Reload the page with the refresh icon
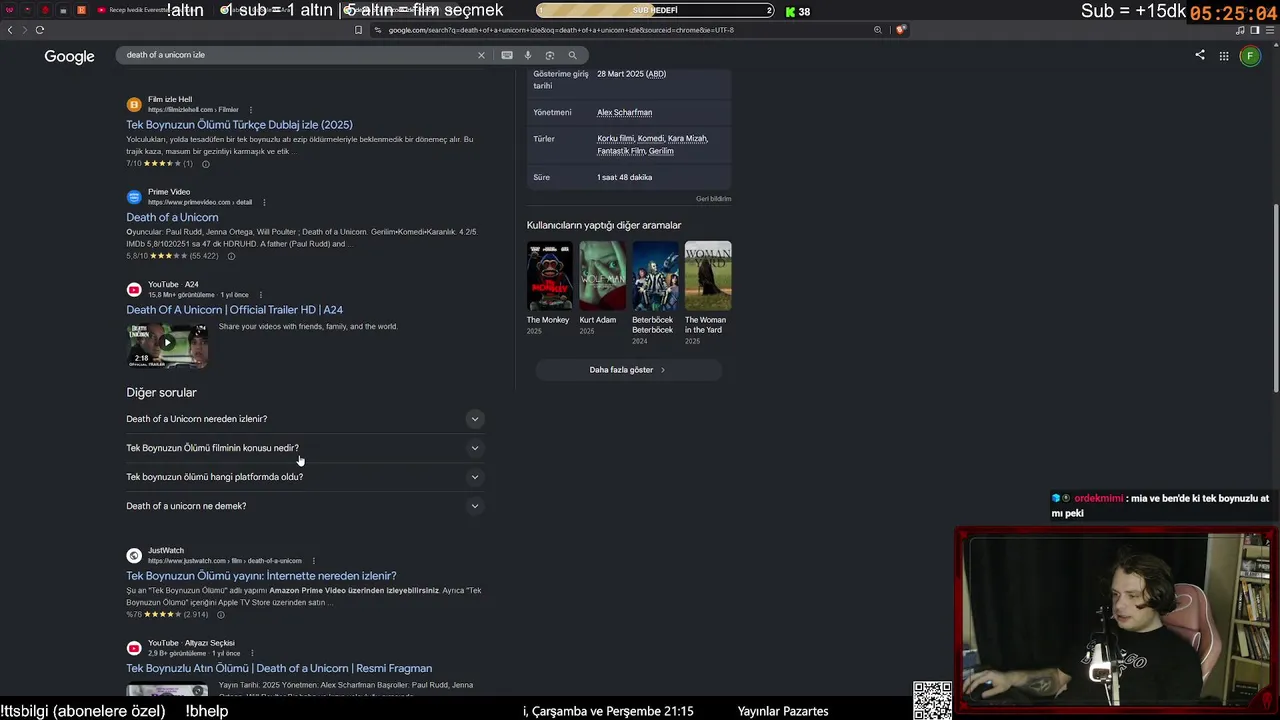The image size is (1280, 720). click(40, 30)
